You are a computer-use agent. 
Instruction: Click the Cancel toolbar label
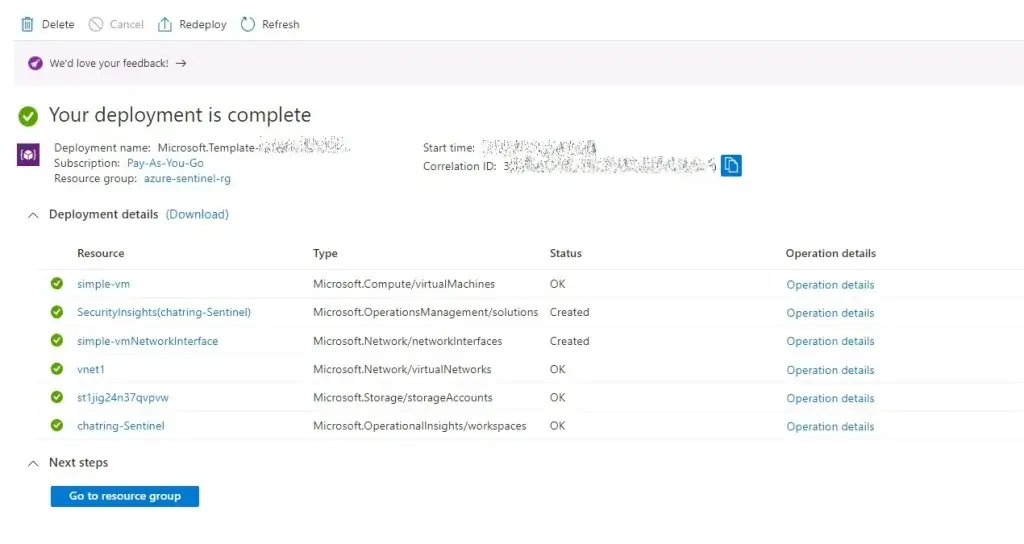(127, 24)
